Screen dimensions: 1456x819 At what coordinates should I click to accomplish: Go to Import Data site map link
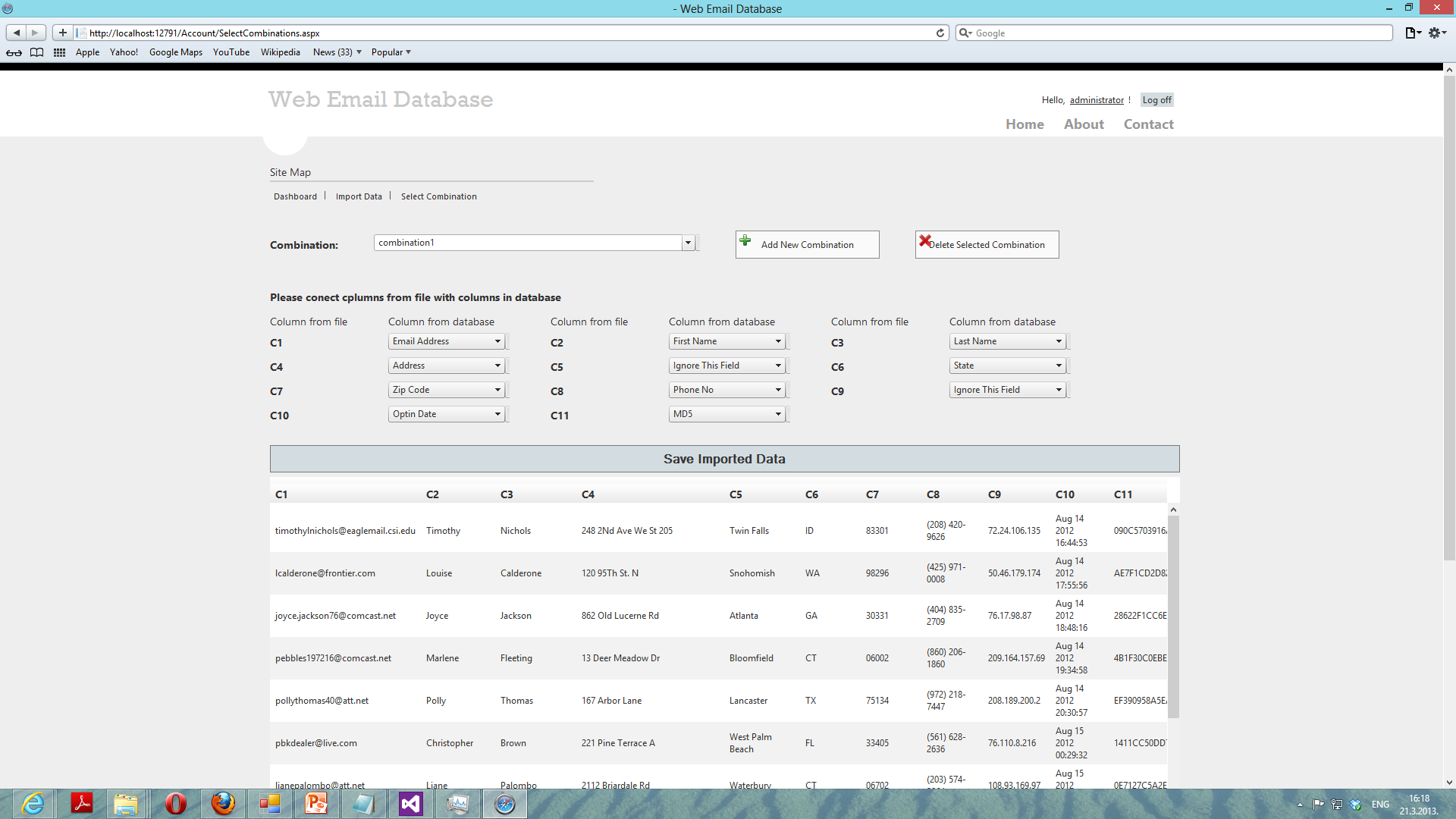pos(359,196)
